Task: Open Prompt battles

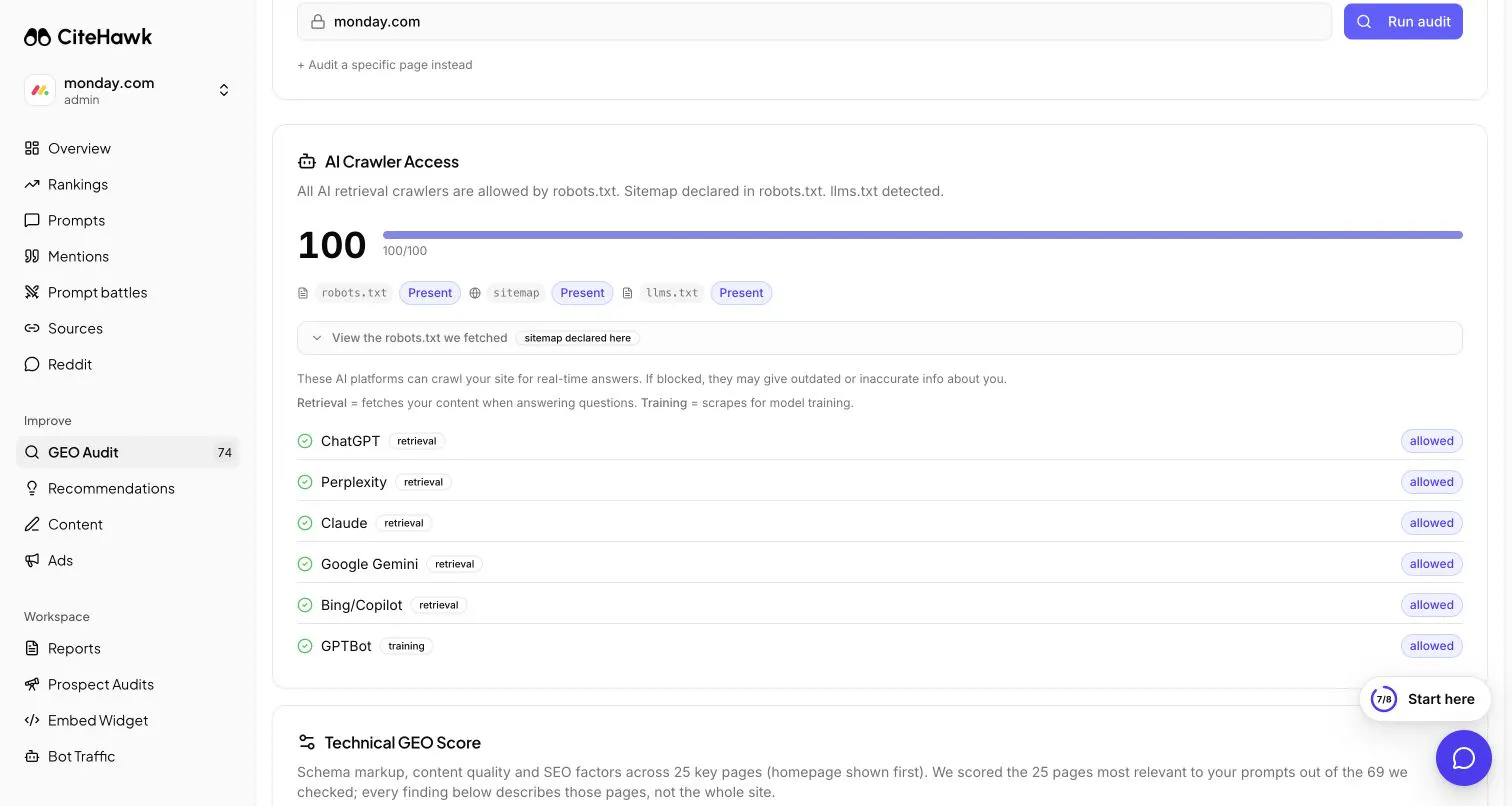Action: (x=128, y=292)
